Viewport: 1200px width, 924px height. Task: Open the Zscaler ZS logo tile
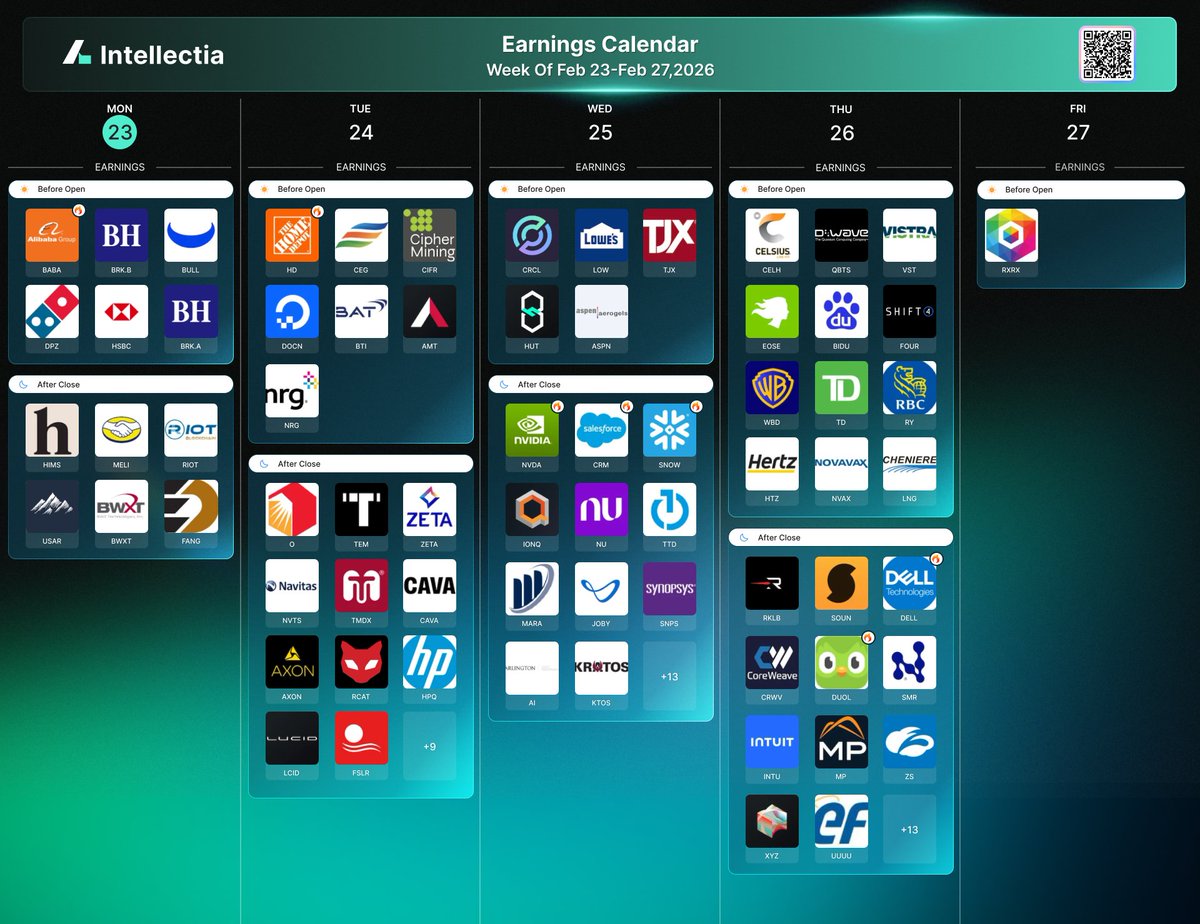tap(910, 742)
